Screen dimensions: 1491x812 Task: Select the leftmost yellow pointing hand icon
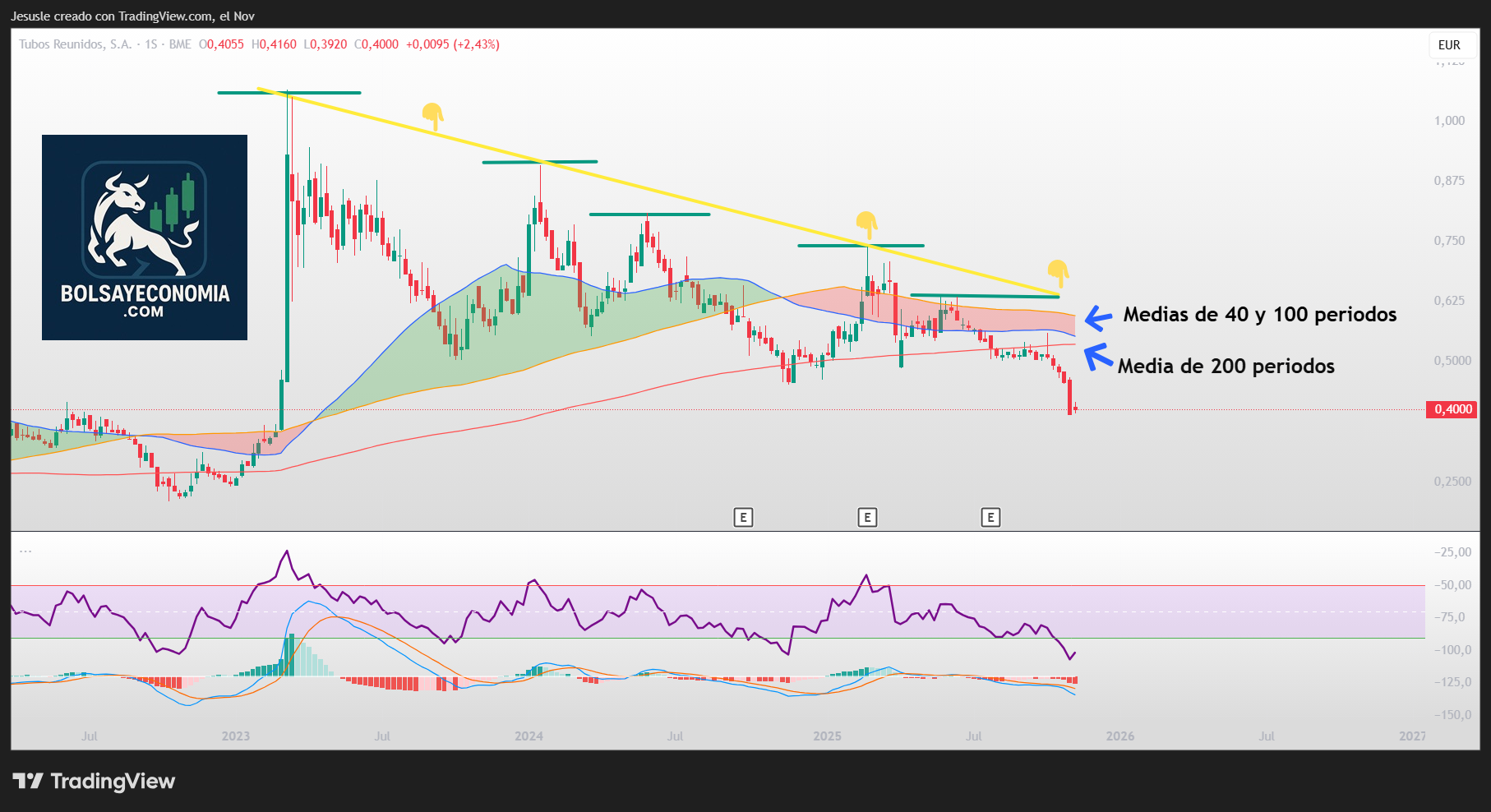tap(432, 116)
